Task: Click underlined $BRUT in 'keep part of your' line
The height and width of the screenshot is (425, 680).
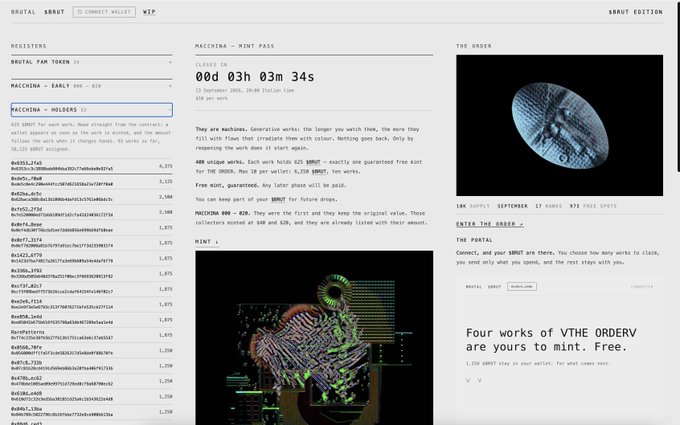Action: 278,199
